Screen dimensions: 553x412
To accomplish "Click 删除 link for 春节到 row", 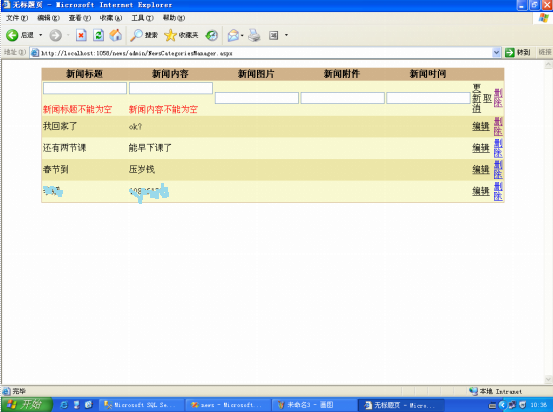I will pos(498,170).
